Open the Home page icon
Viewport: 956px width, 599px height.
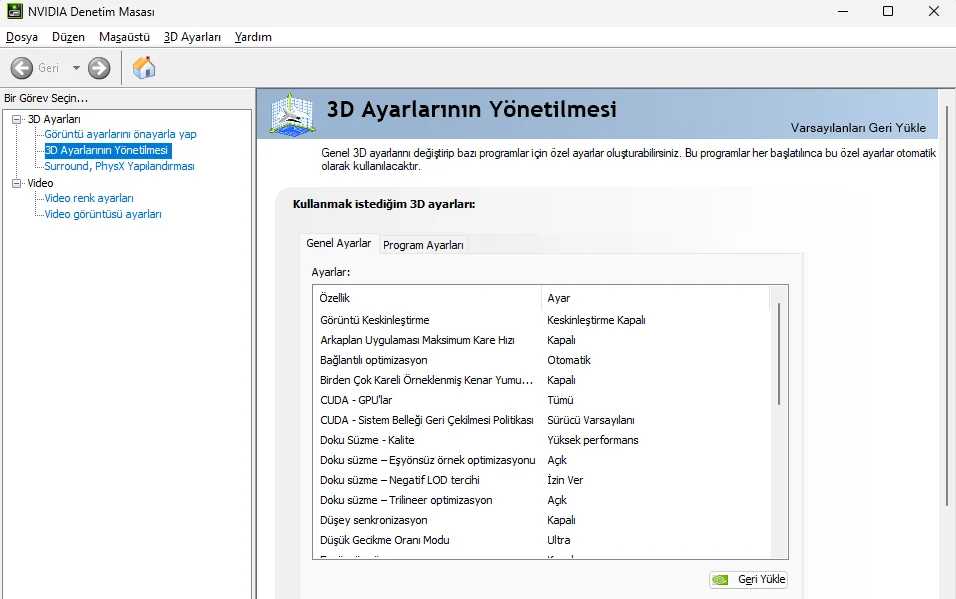144,67
